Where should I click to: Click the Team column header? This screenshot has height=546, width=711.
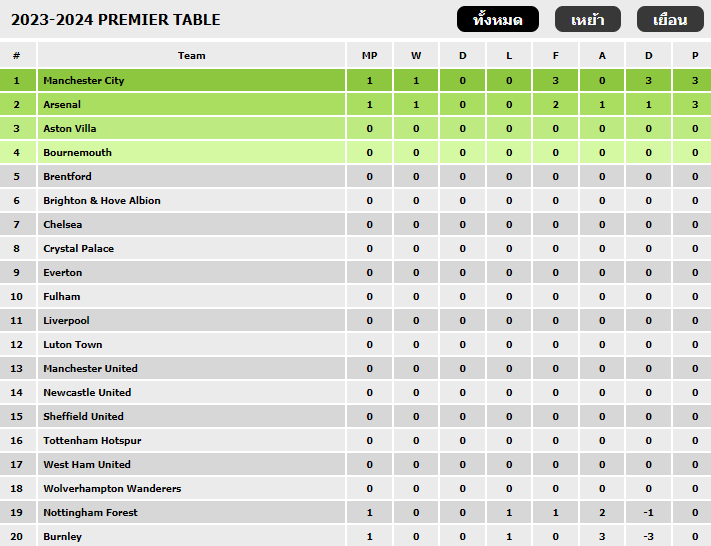point(191,56)
